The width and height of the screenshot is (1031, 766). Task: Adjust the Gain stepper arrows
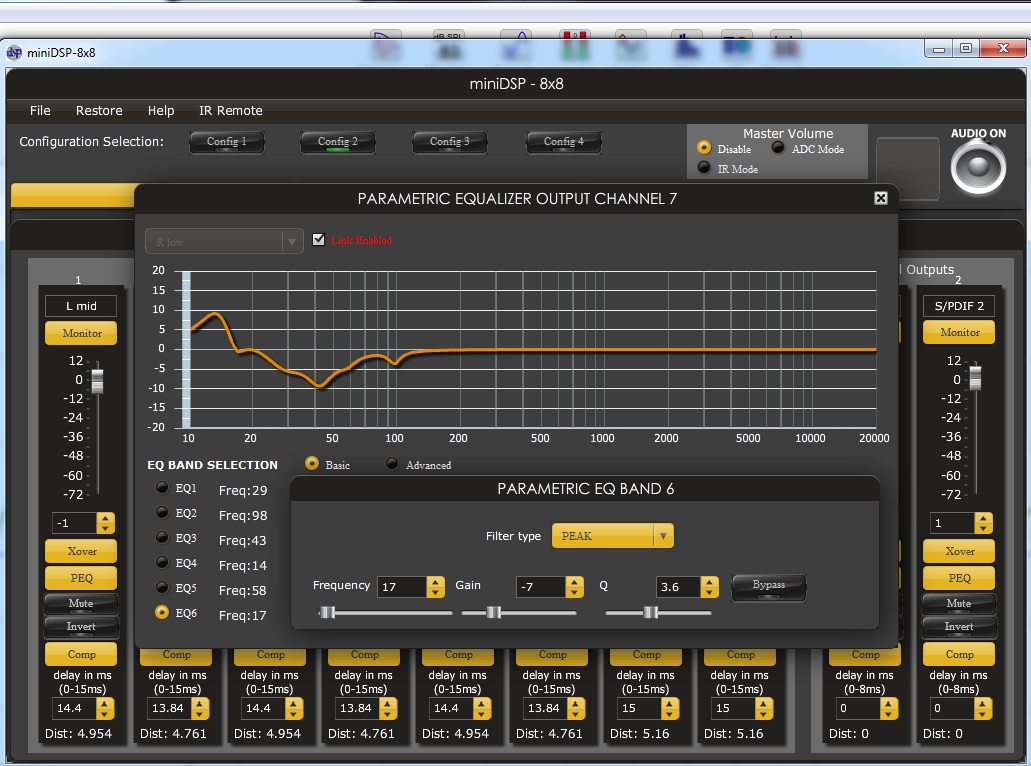pos(574,587)
